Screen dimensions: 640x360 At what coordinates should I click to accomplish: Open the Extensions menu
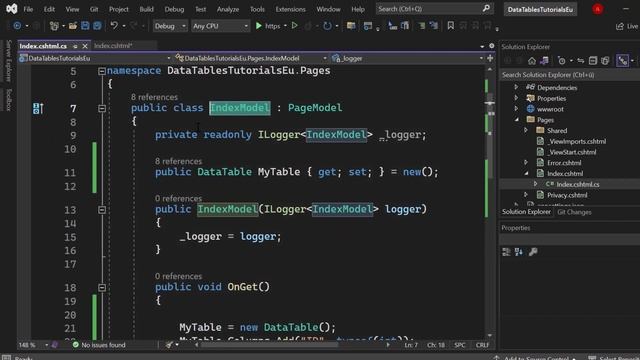click(x=290, y=9)
